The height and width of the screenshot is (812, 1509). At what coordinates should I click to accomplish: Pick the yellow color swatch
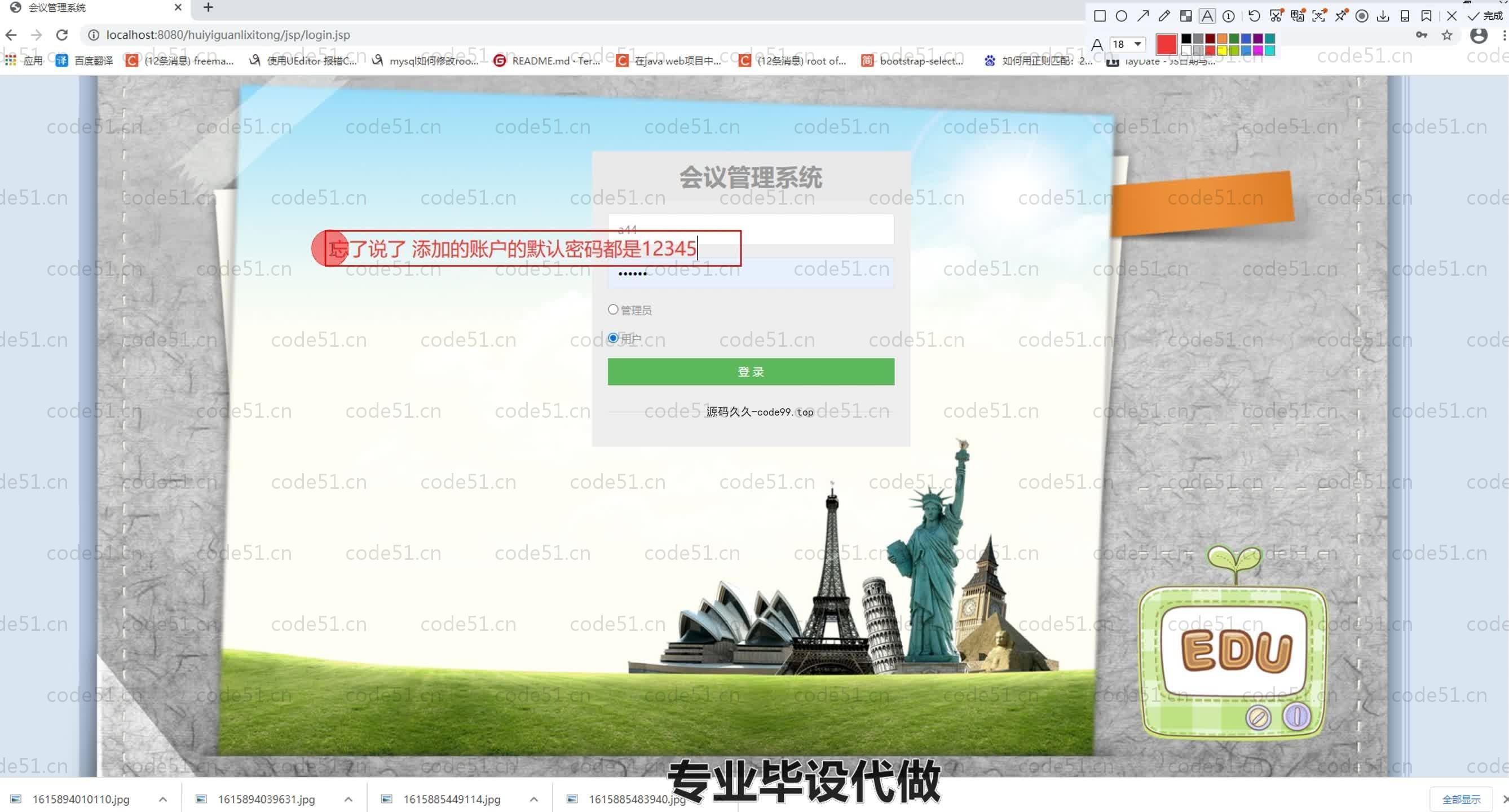click(x=1222, y=50)
